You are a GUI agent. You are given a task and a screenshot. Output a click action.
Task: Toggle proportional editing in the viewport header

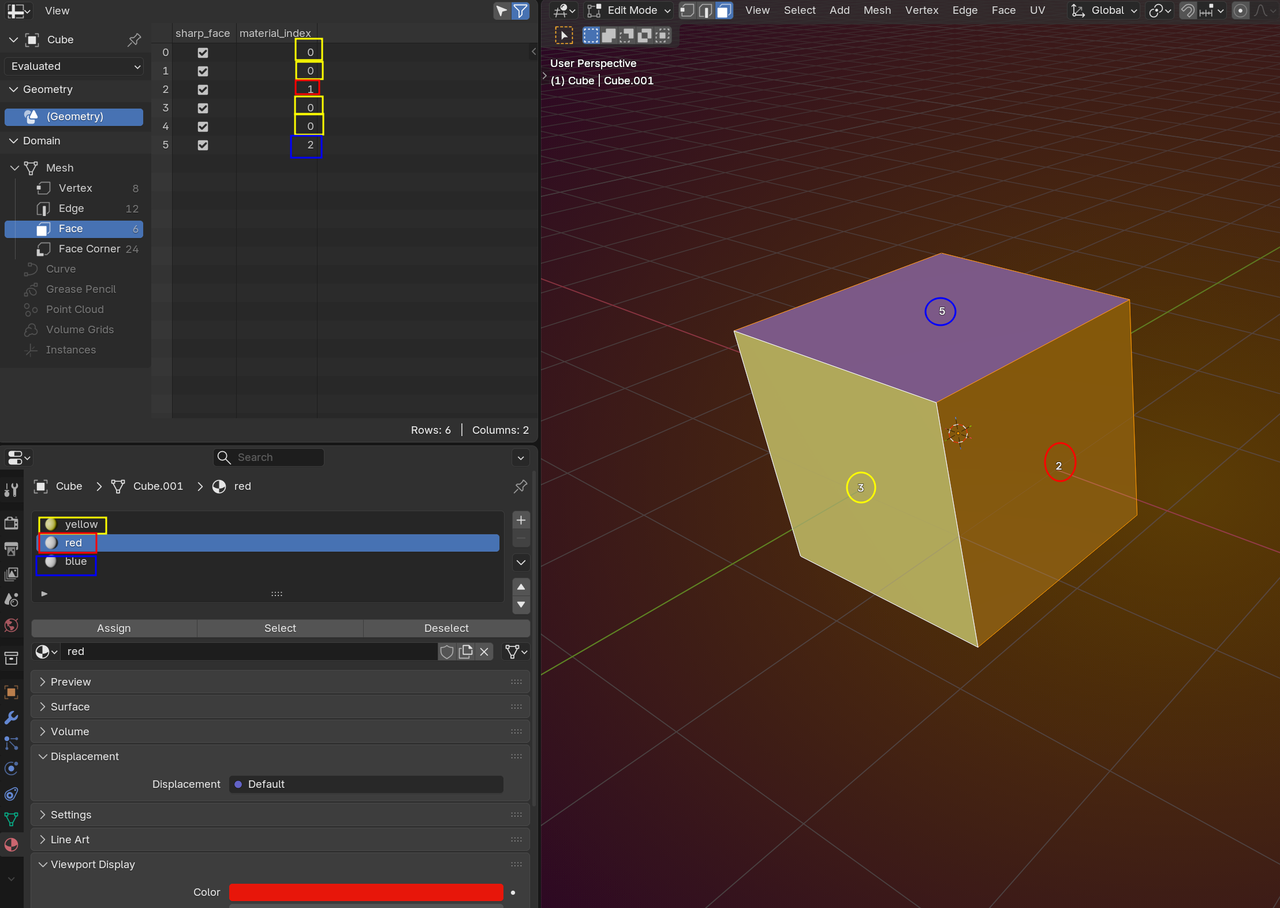click(1240, 11)
